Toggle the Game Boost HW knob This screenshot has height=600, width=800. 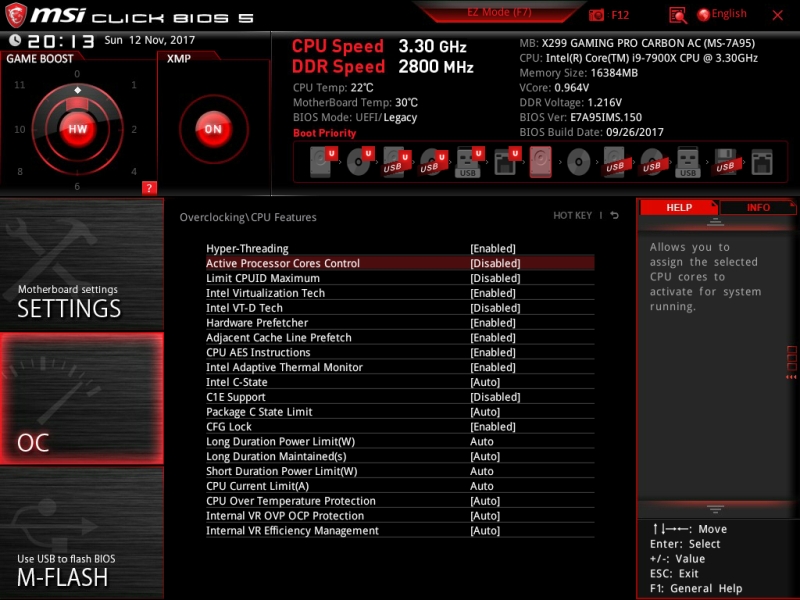click(78, 129)
